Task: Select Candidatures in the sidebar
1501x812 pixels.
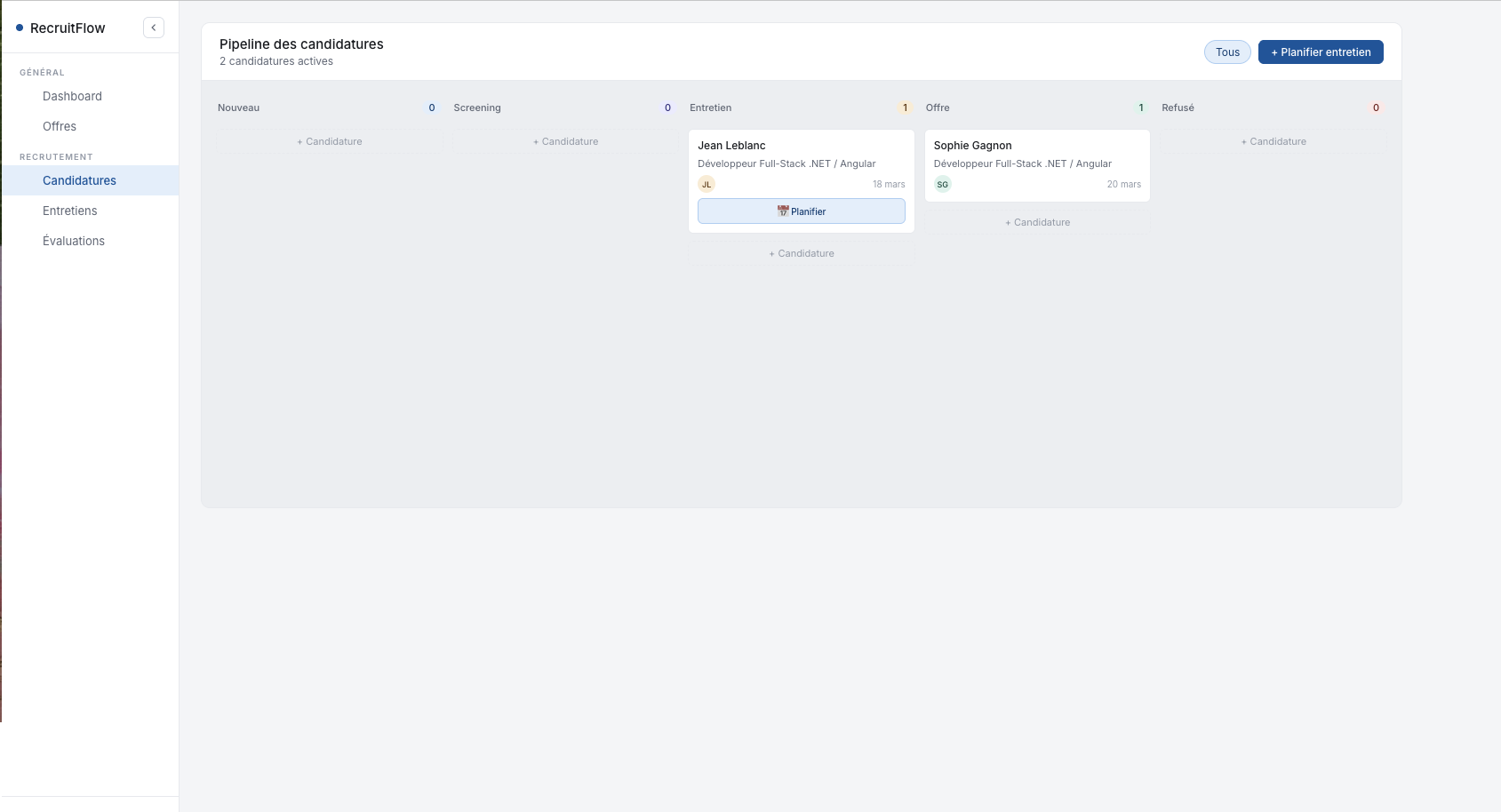Action: [x=79, y=180]
